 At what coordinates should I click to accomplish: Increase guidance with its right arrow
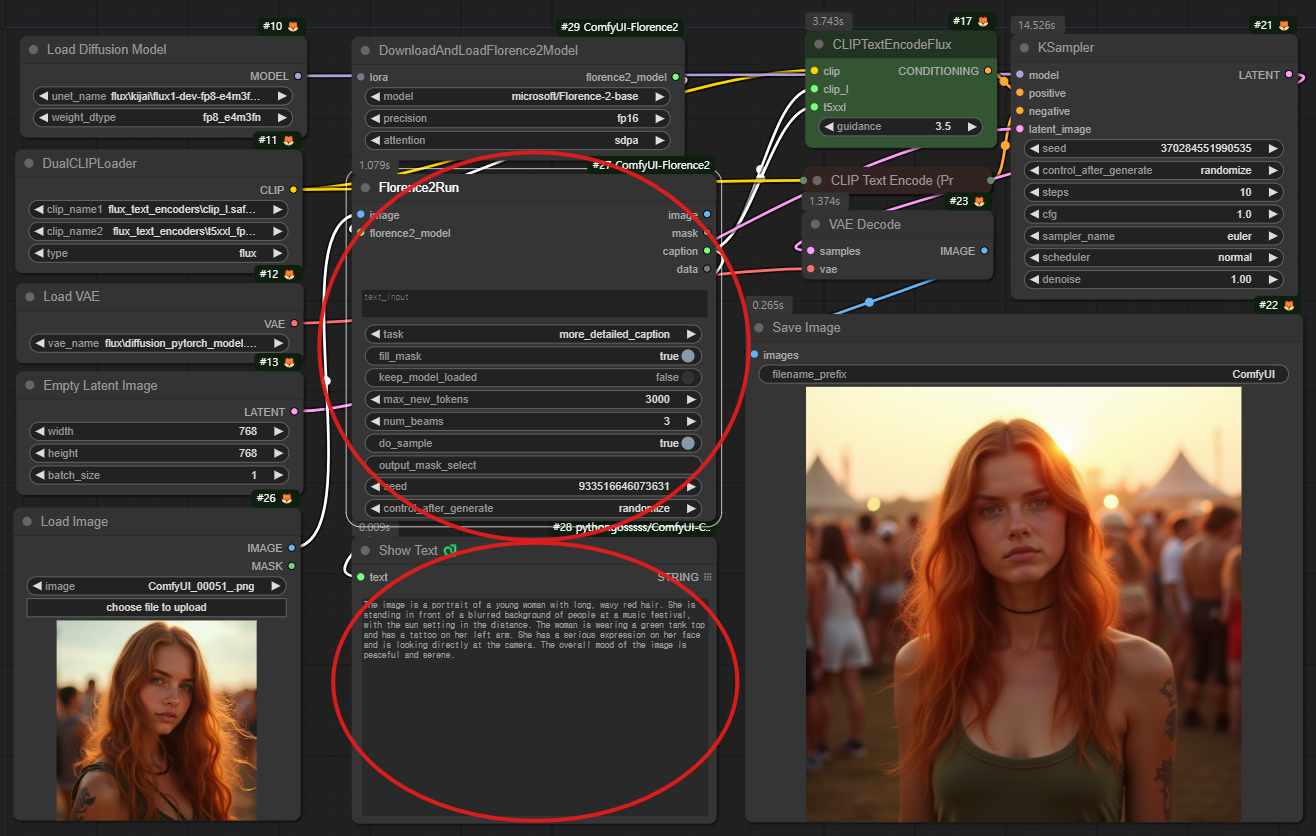click(973, 127)
